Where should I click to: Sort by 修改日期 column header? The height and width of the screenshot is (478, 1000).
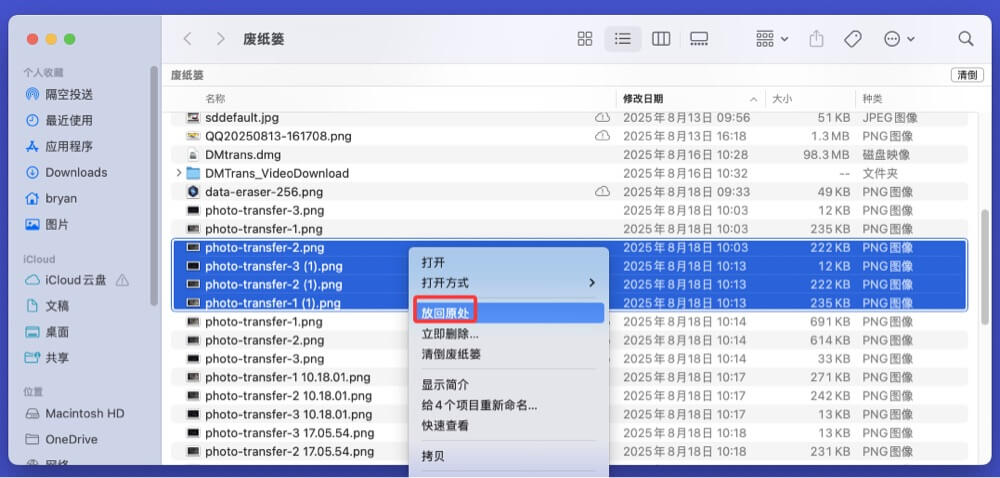(643, 99)
